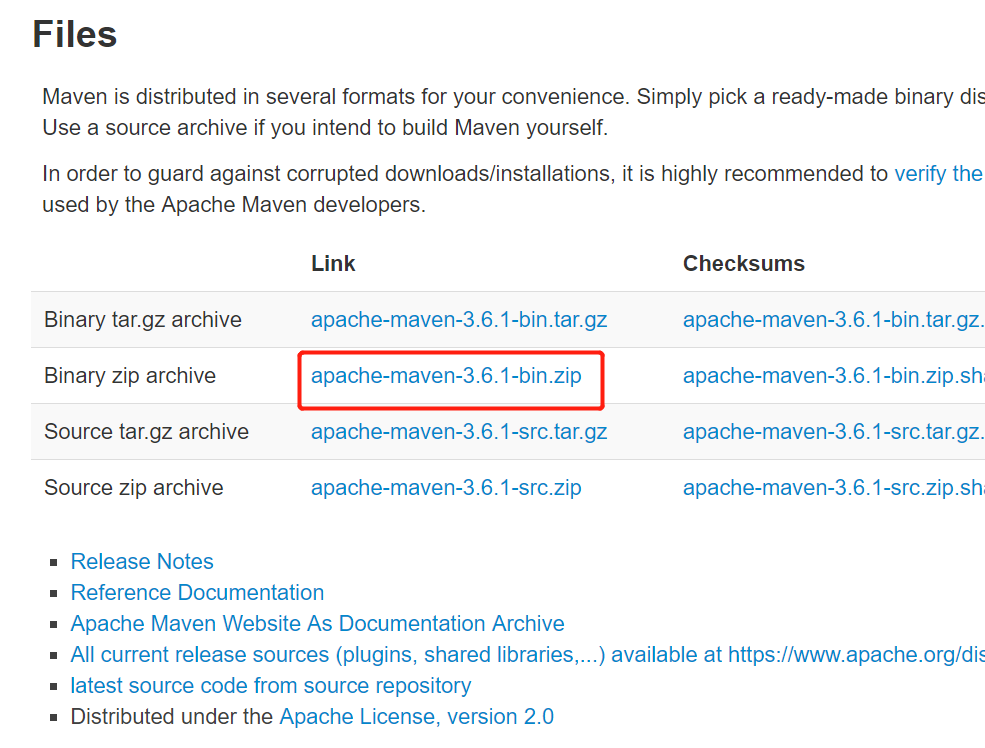Open Apache Maven Website As Documentation Archive
Image resolution: width=985 pixels, height=748 pixels.
pos(317,623)
